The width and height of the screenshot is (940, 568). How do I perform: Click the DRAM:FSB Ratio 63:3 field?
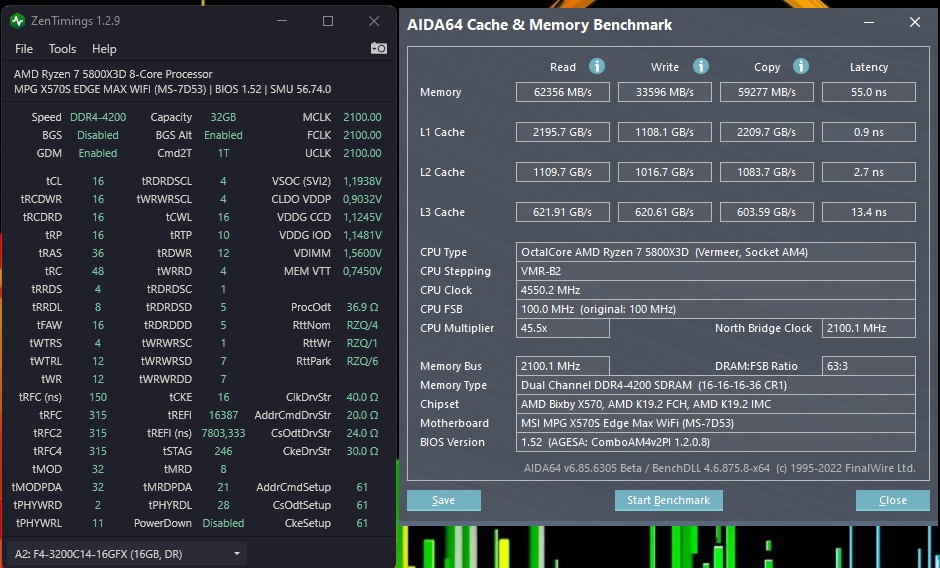tap(869, 366)
